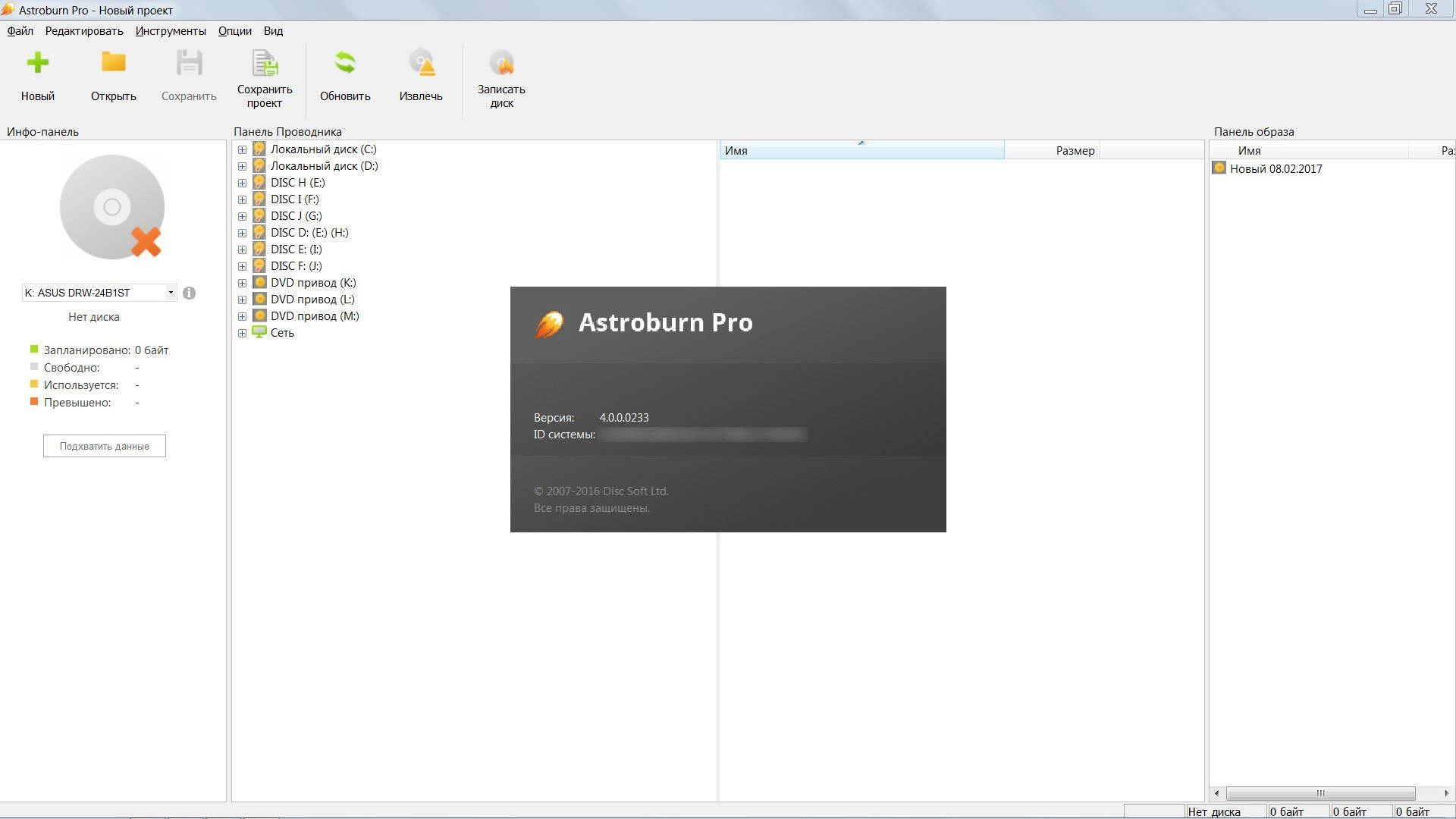Expand the Сеть network node
1456x819 pixels.
[242, 333]
